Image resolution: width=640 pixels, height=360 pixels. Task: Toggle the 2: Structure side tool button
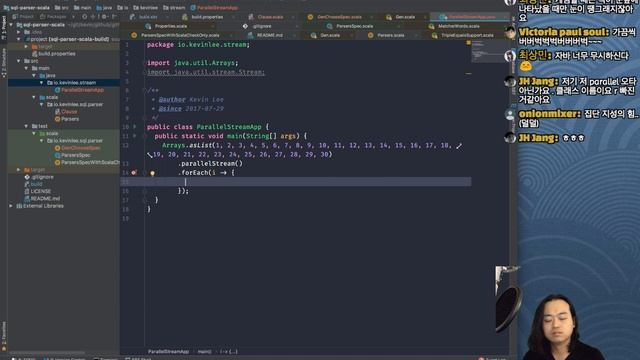pyautogui.click(x=4, y=62)
